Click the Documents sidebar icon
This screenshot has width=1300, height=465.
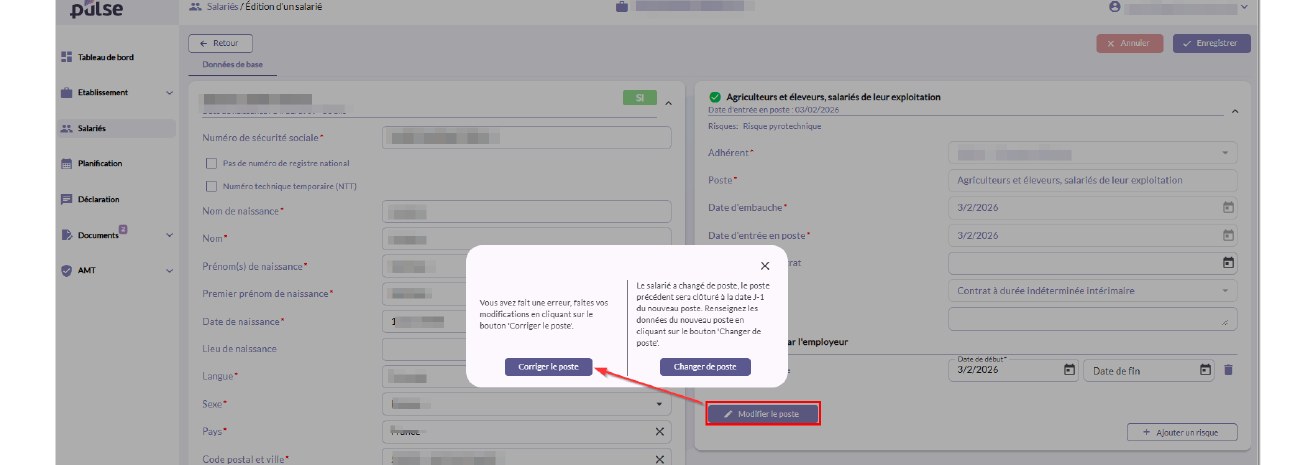(x=66, y=235)
